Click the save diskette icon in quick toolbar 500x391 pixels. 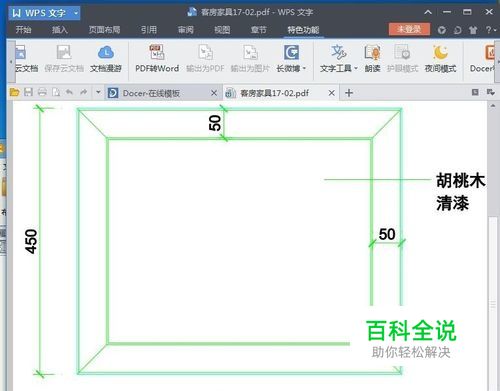(x=28, y=92)
